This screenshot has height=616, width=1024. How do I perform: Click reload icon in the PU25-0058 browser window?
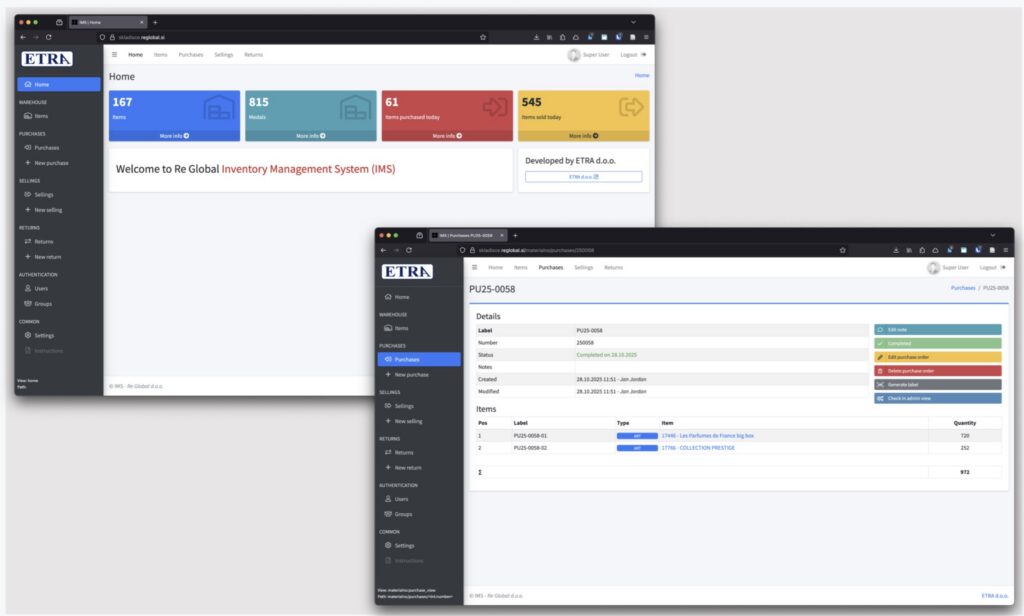click(x=409, y=249)
